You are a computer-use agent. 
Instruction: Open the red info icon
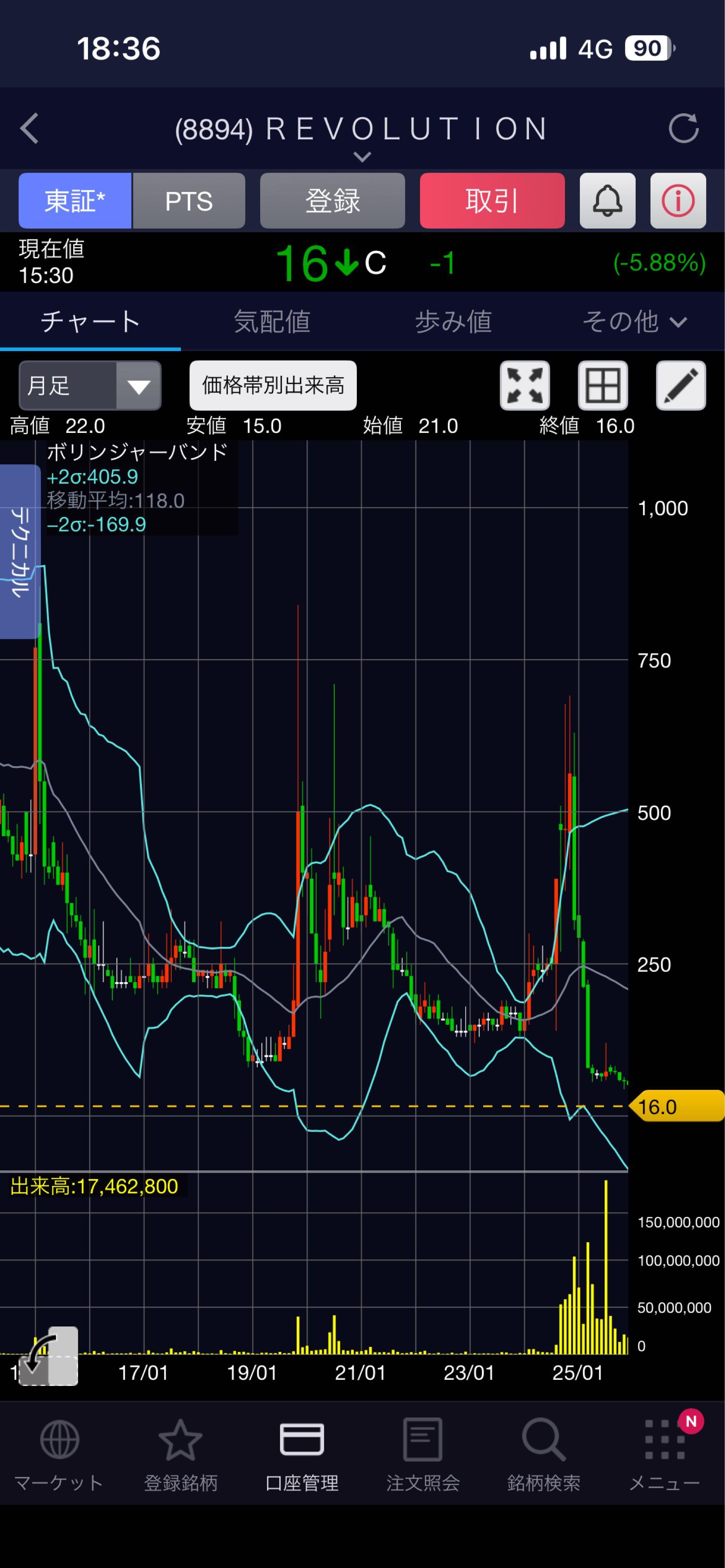click(678, 201)
